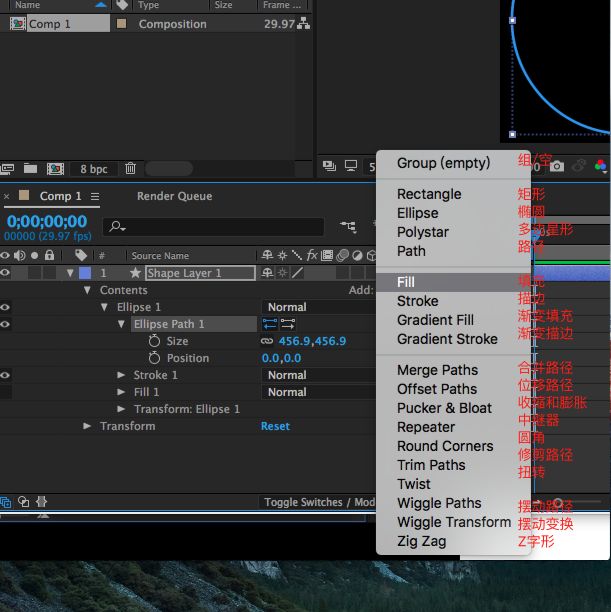The height and width of the screenshot is (612, 611).
Task: Expand the Stroke 1 properties
Action: tap(121, 375)
